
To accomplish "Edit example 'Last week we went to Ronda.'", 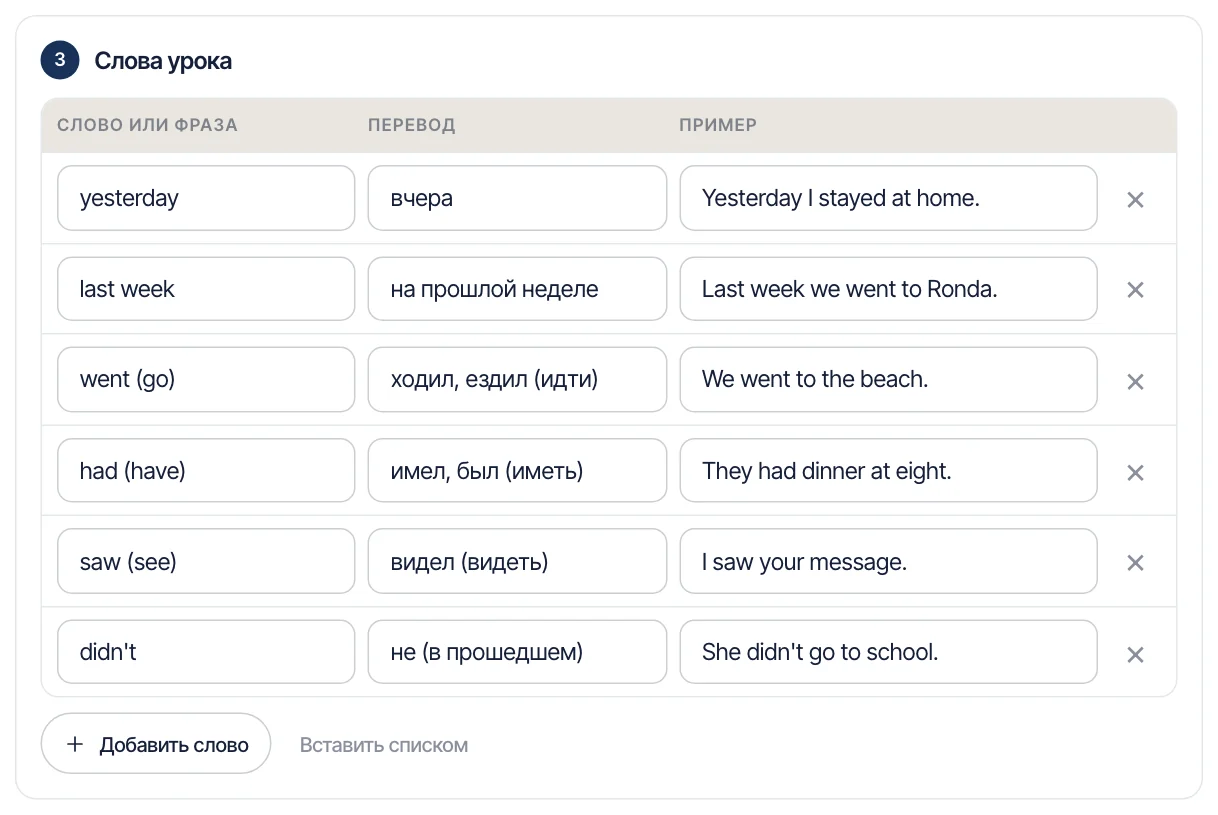I will pos(888,289).
